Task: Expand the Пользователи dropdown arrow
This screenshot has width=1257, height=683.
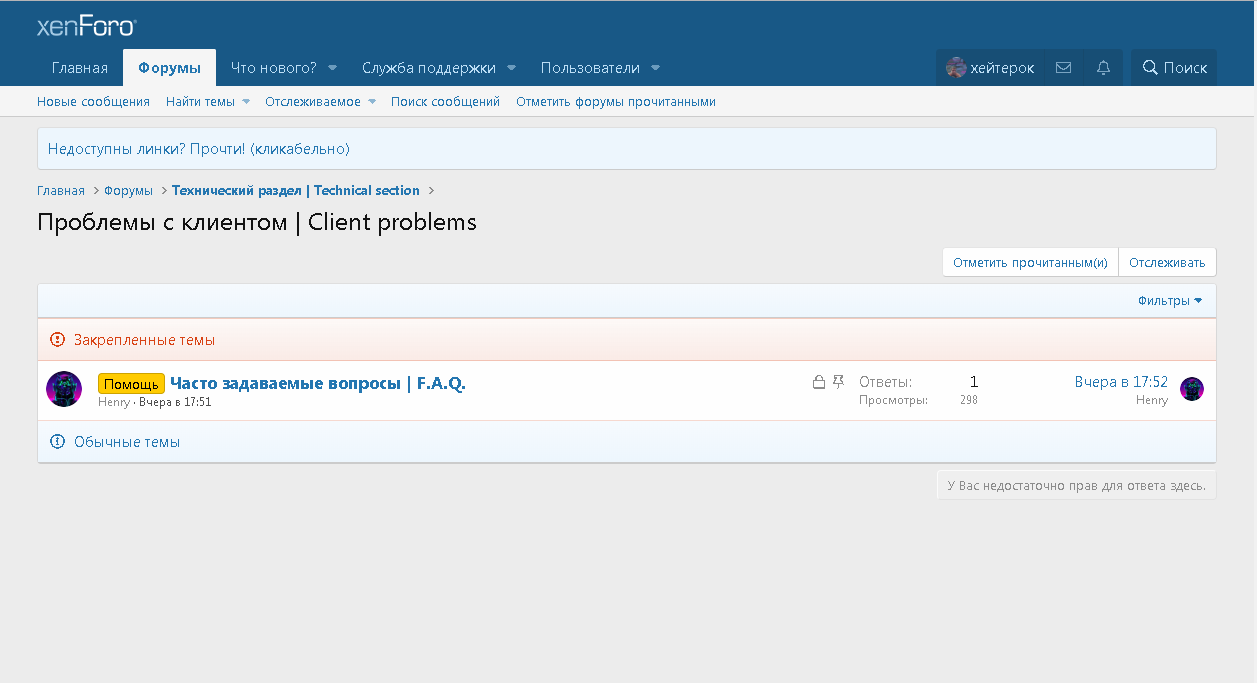Action: [655, 68]
